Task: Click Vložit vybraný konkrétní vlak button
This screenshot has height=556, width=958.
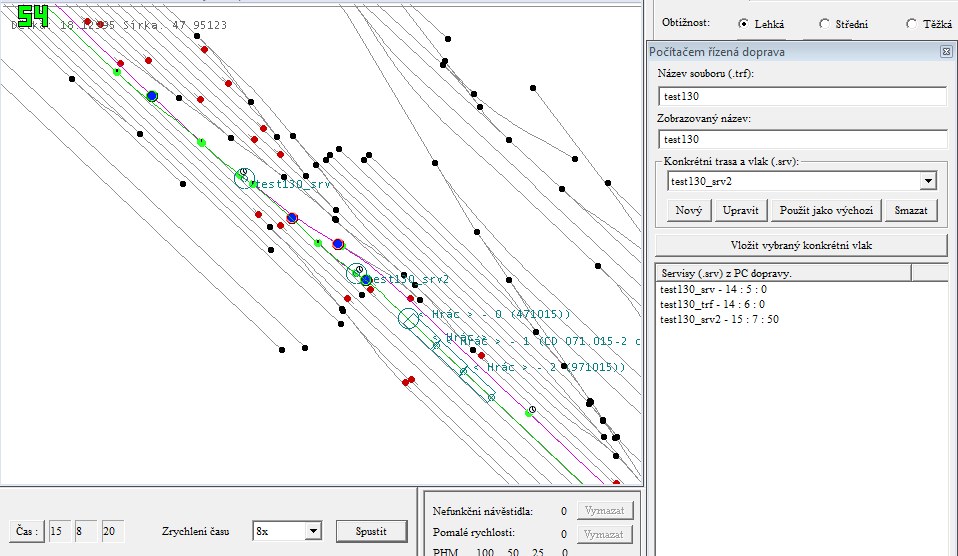Action: (801, 245)
